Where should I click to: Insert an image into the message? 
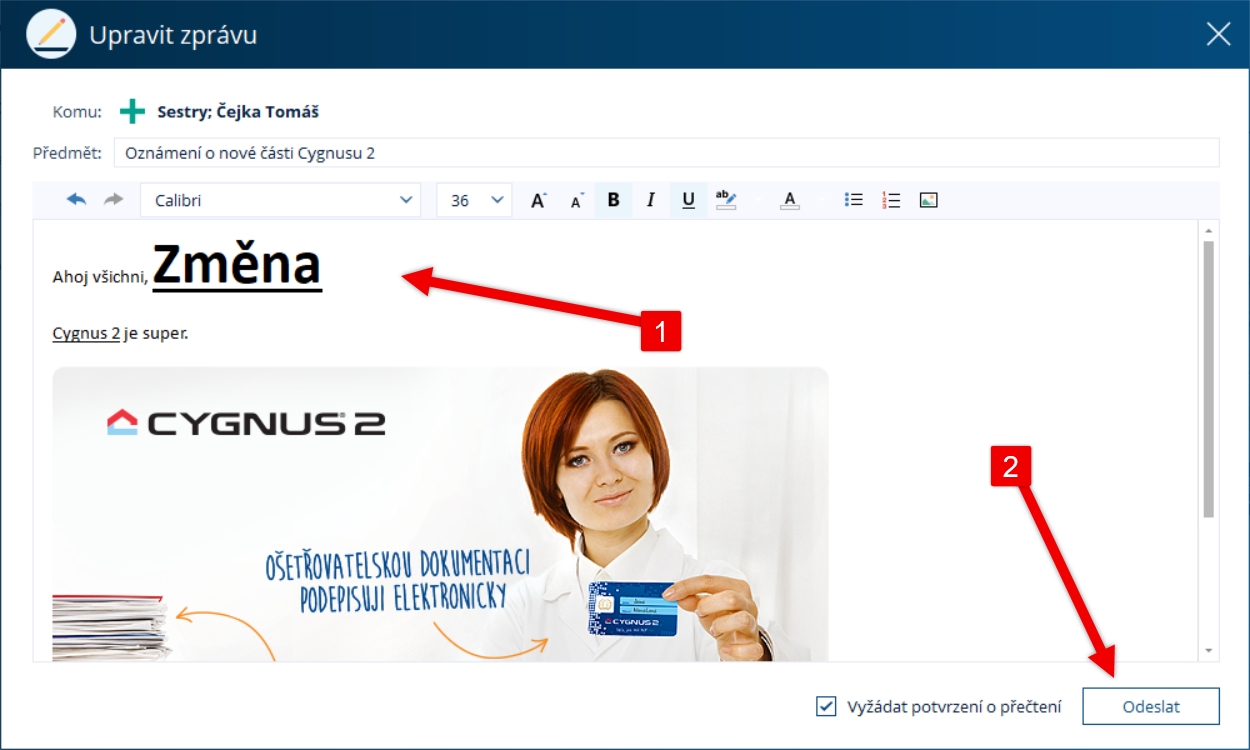tap(928, 200)
